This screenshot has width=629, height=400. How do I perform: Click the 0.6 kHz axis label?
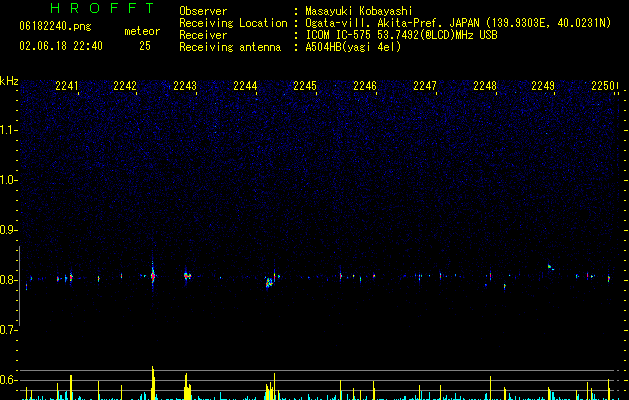[x=7, y=380]
